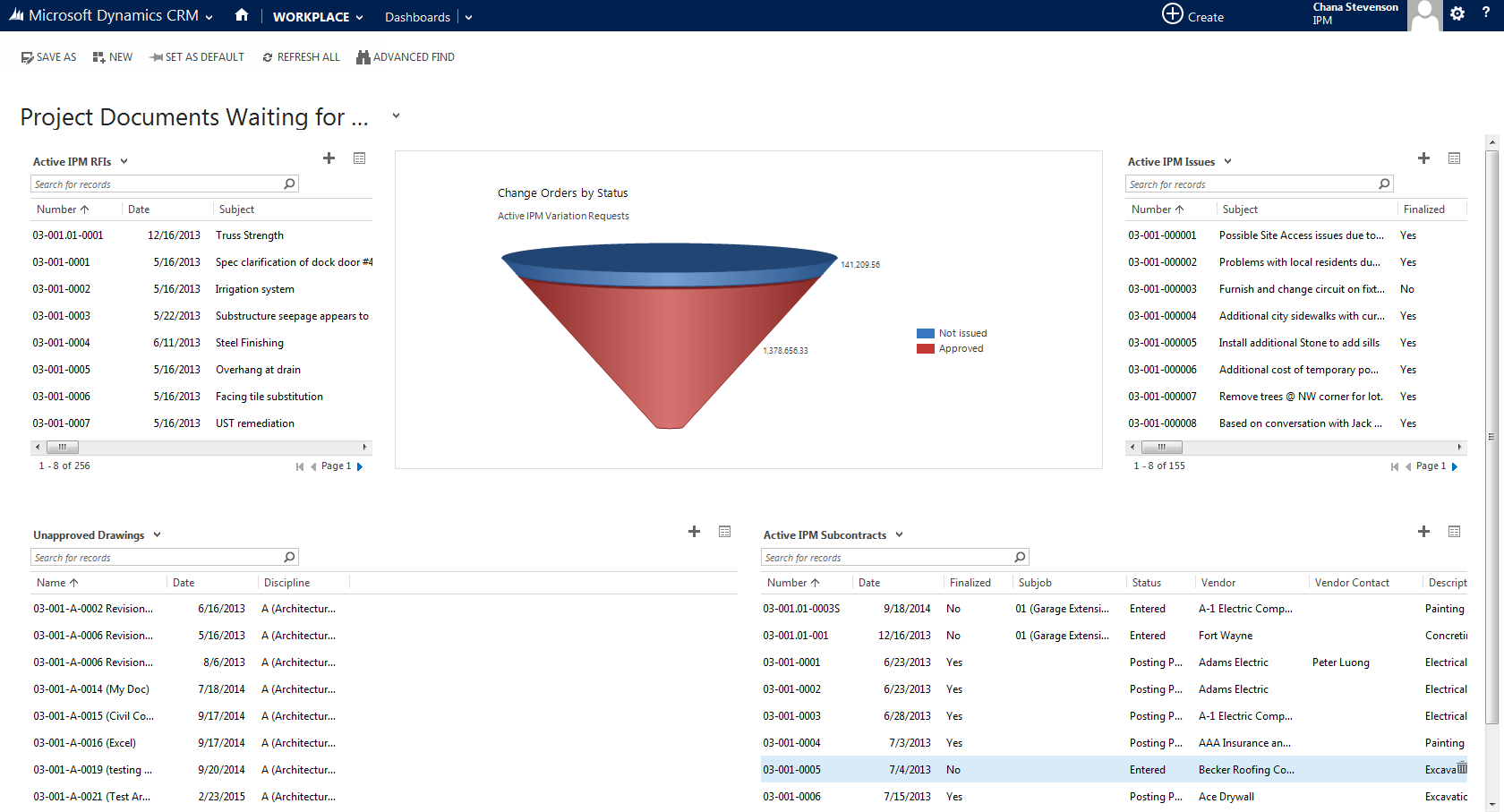Click the help question mark icon
Image resolution: width=1504 pixels, height=812 pixels.
[x=1486, y=13]
